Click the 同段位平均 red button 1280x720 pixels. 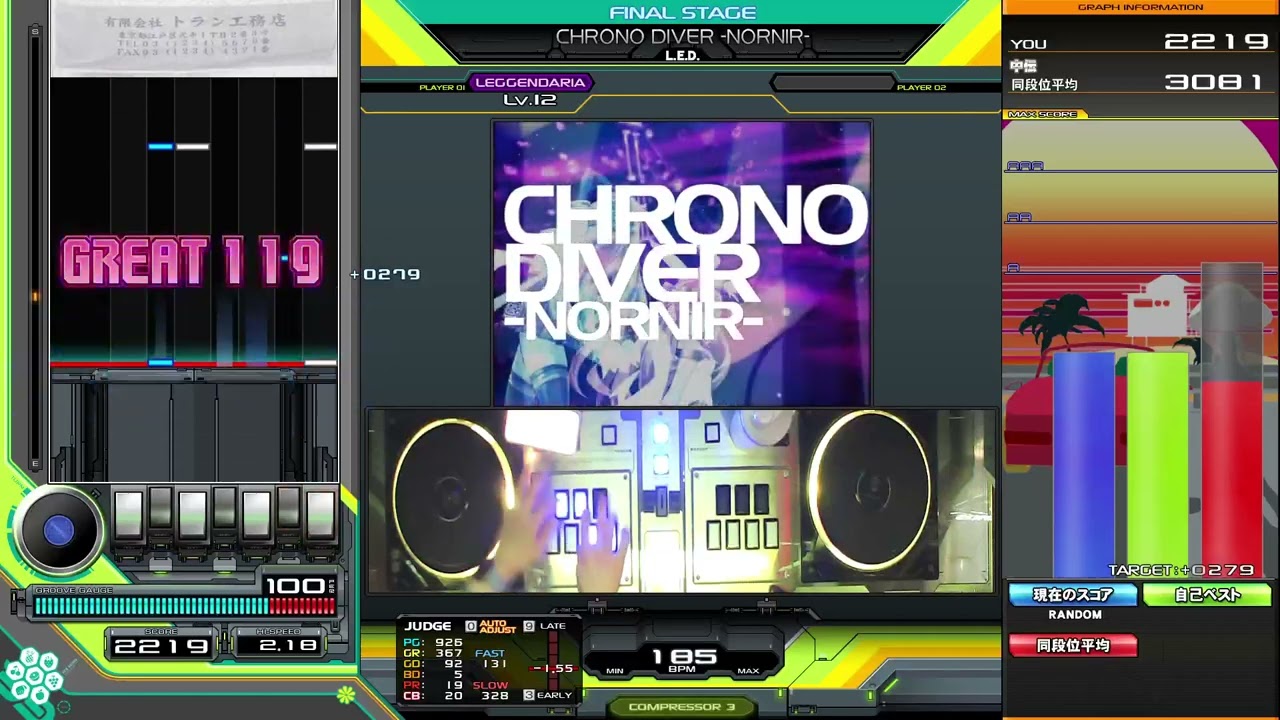[x=1073, y=645]
